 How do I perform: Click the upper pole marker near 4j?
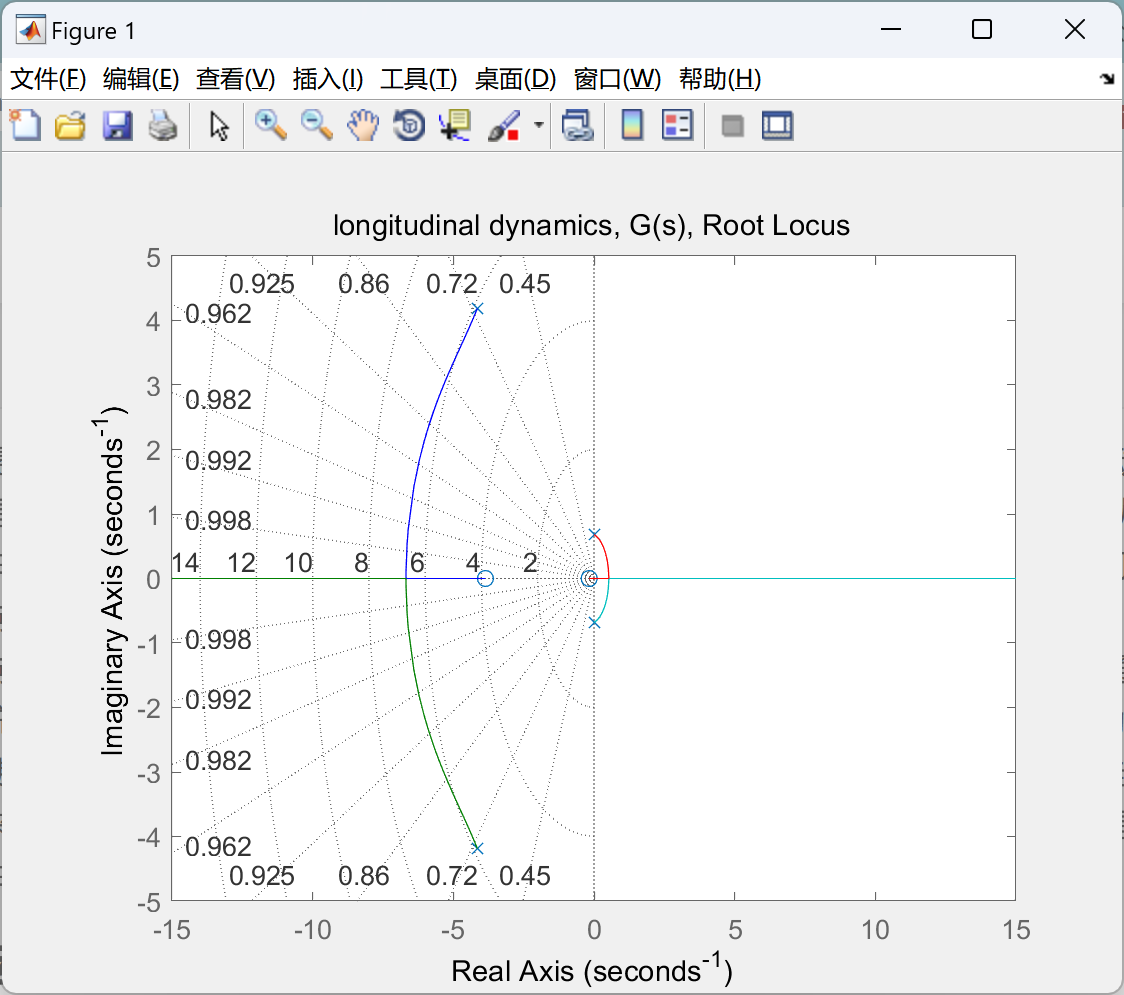pos(477,309)
